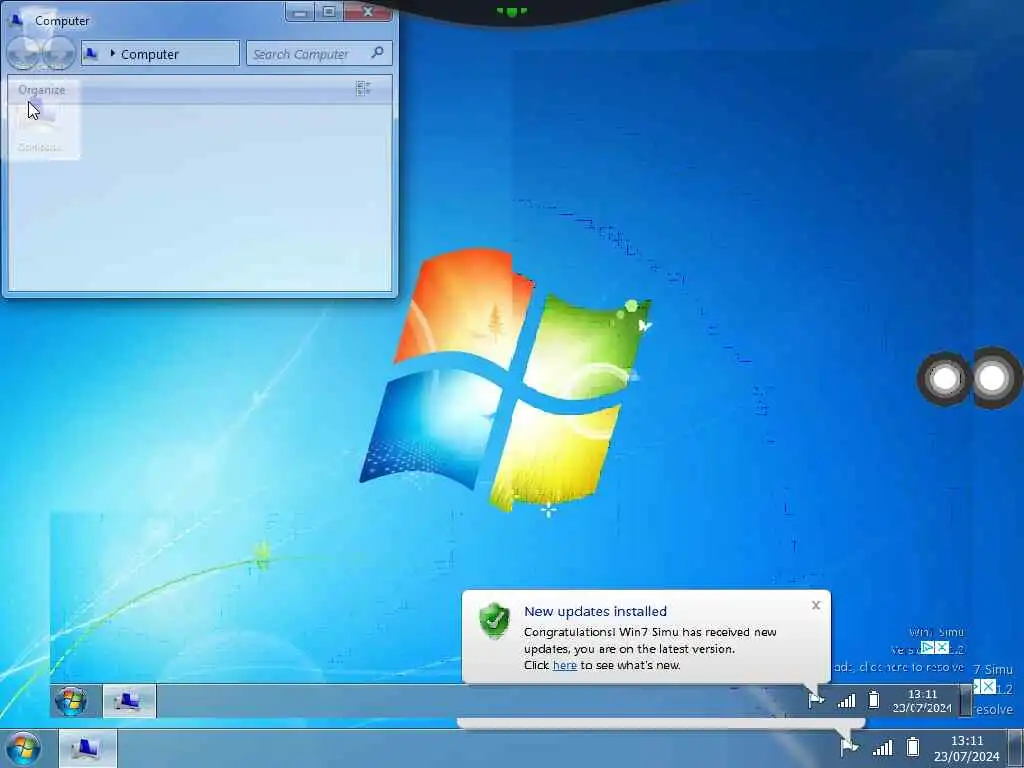Screen dimensions: 1024x768
Task: Click show-desktop strip on the upper ghost taskbar
Action: pos(966,701)
